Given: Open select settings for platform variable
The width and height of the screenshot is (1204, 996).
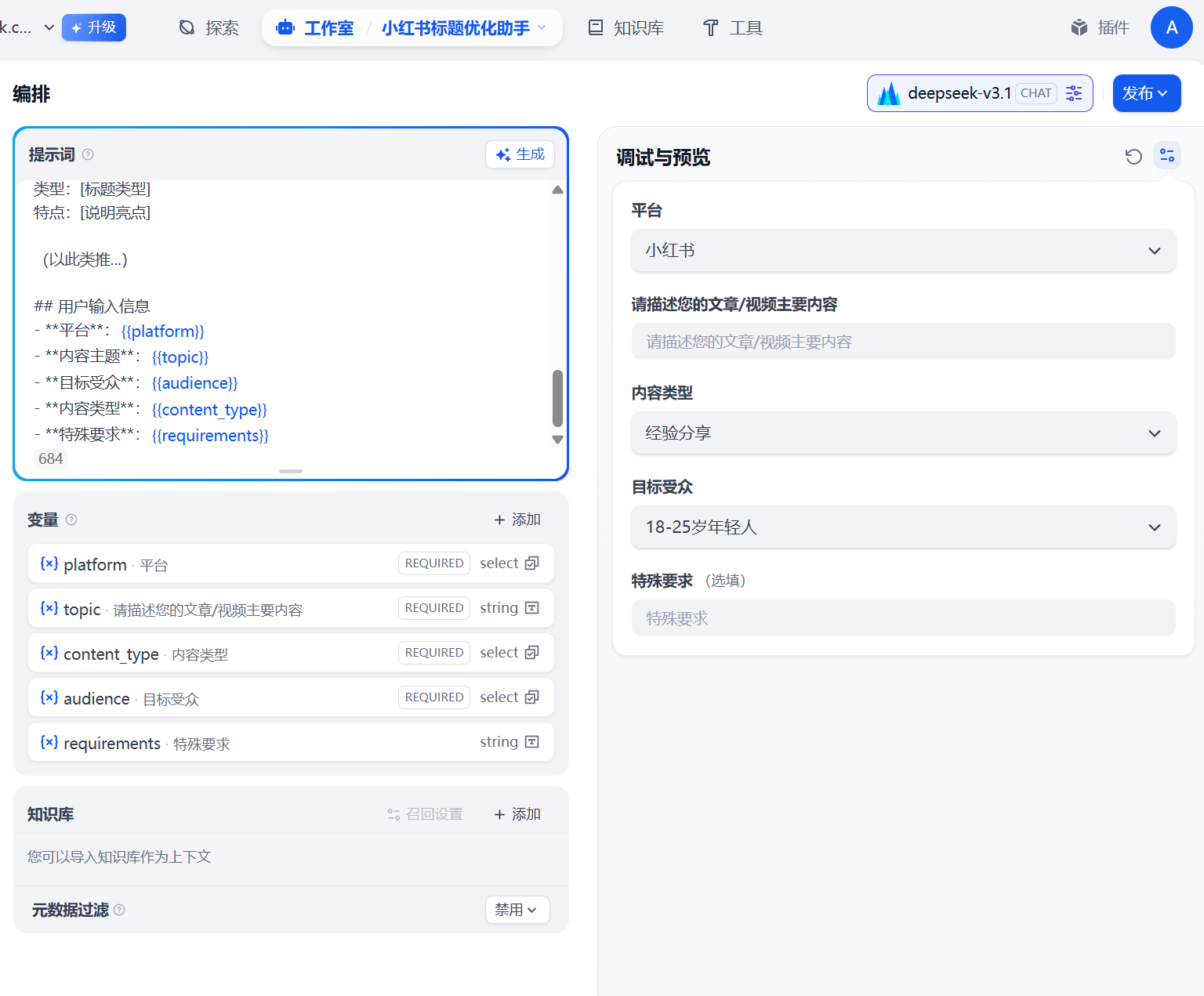Looking at the screenshot, I should pyautogui.click(x=531, y=563).
